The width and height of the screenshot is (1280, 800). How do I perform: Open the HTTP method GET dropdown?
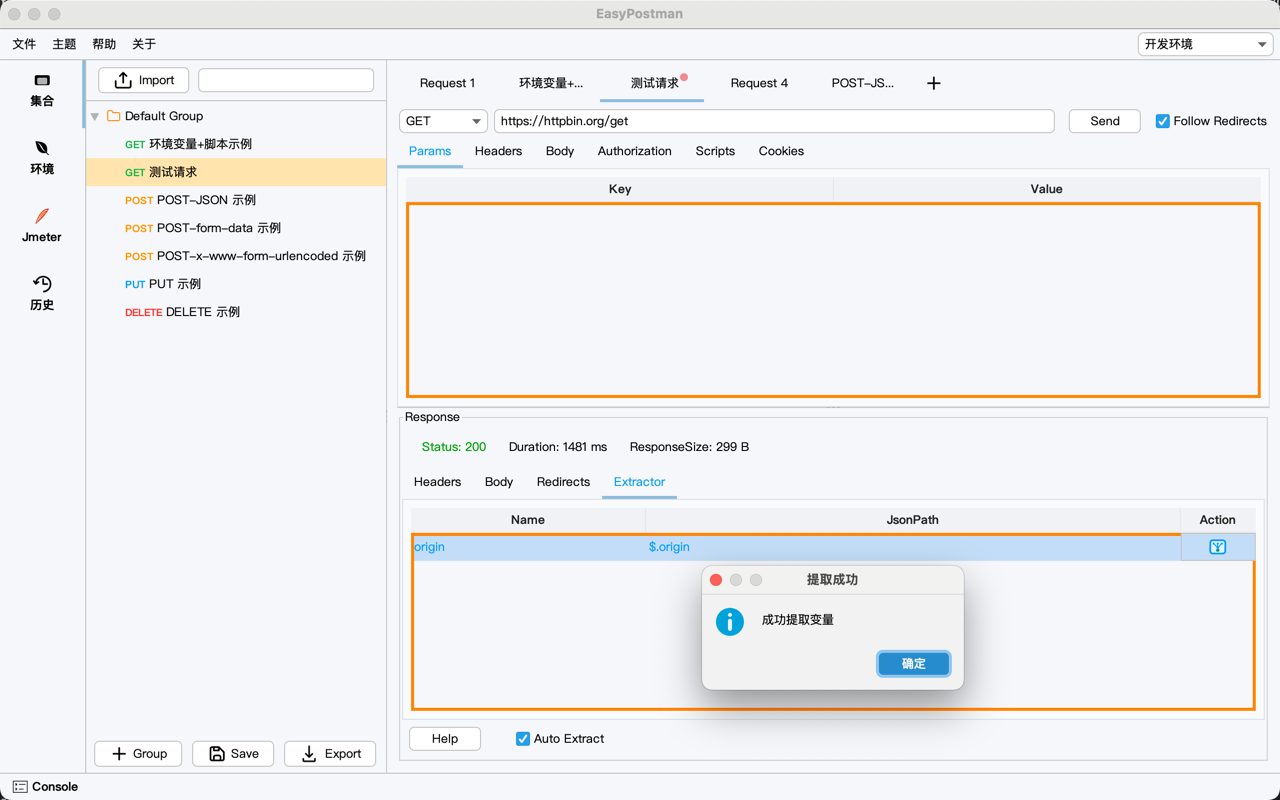coord(443,121)
